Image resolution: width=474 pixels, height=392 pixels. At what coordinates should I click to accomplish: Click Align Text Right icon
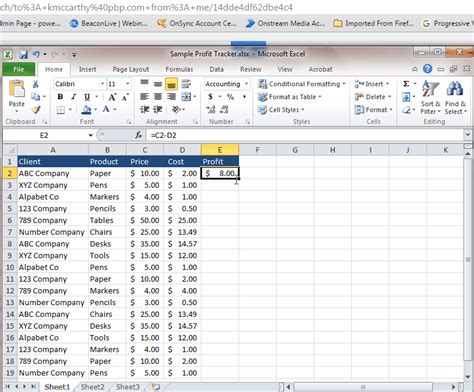pos(171,97)
